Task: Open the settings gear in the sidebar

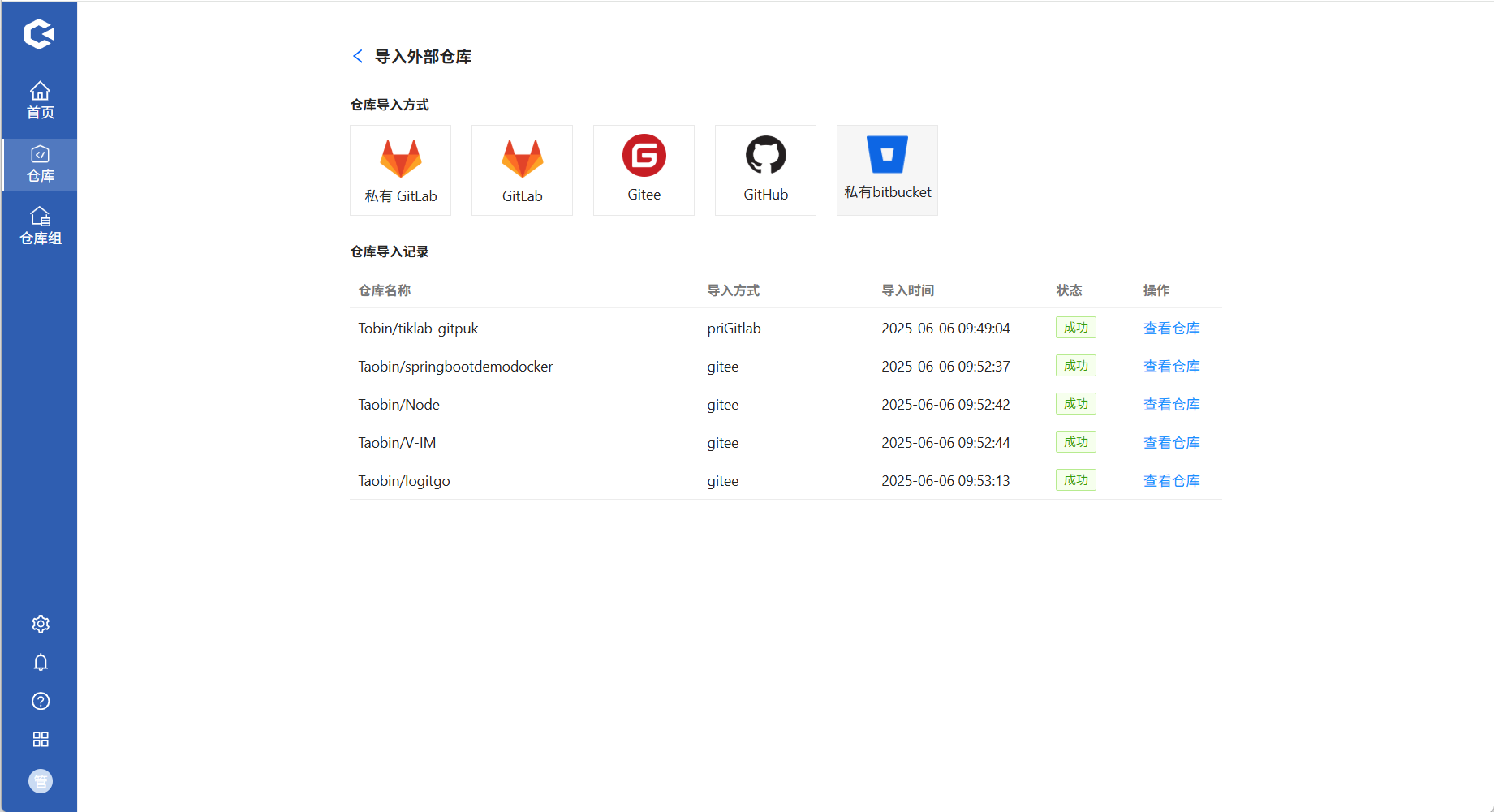Action: (x=40, y=623)
